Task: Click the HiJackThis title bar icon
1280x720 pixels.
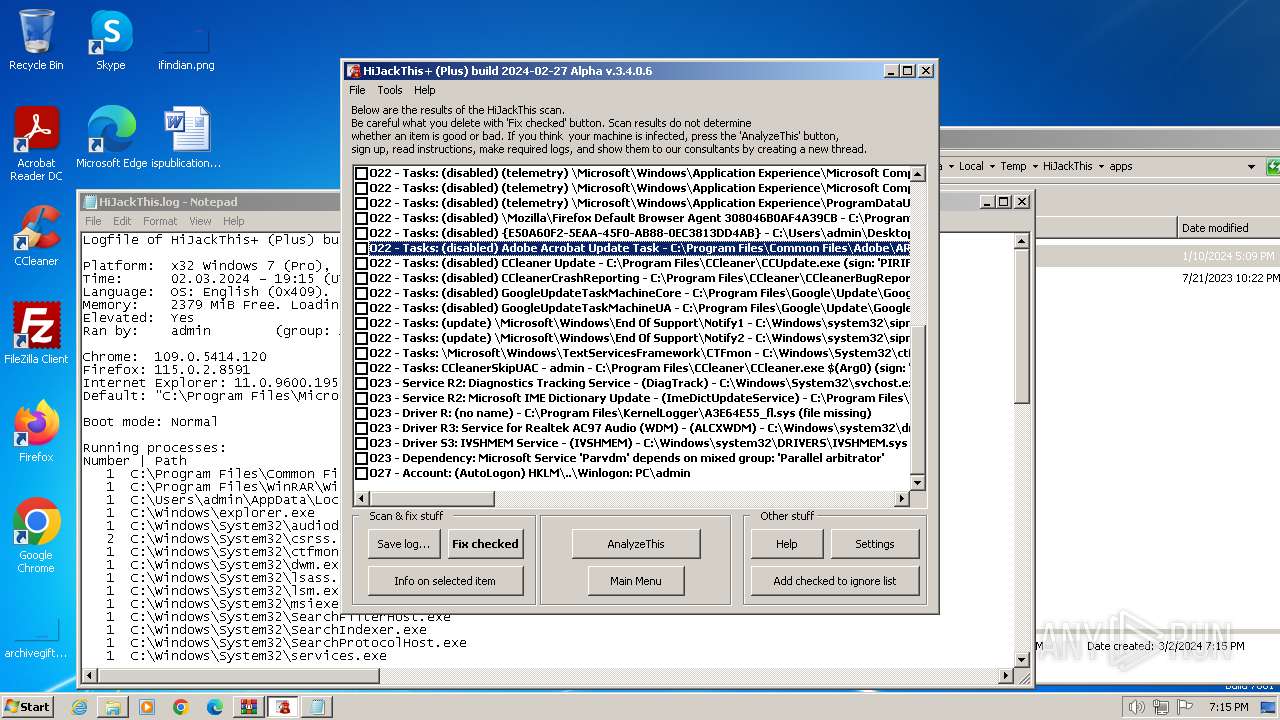Action: (353, 71)
